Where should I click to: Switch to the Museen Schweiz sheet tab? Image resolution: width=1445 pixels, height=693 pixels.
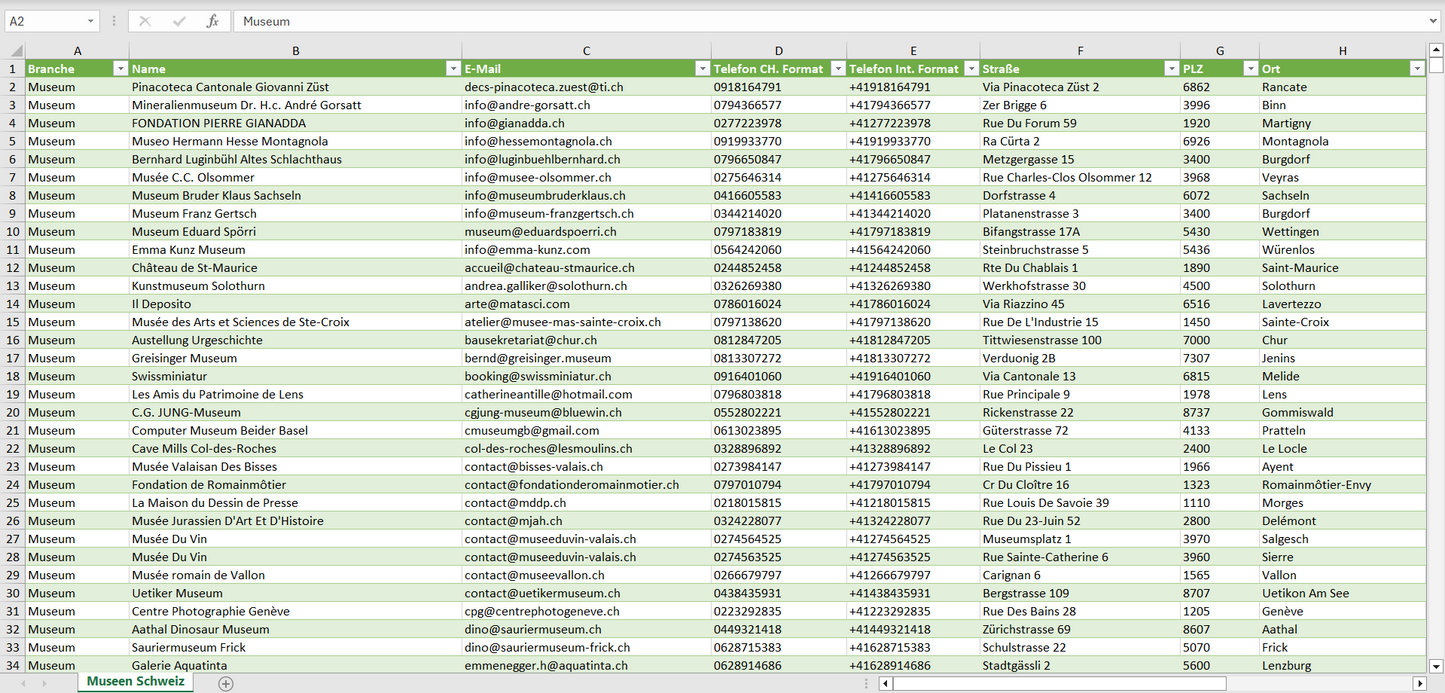tap(135, 682)
